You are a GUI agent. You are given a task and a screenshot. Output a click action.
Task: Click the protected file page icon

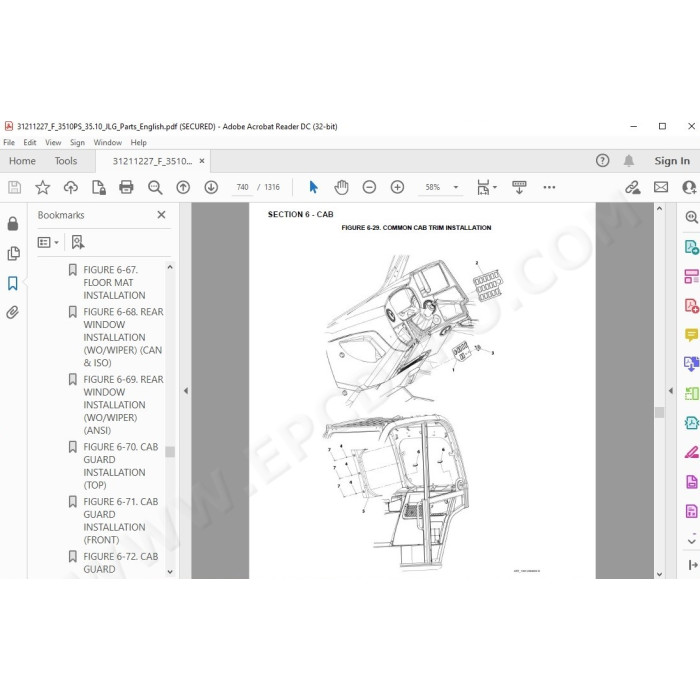99,187
